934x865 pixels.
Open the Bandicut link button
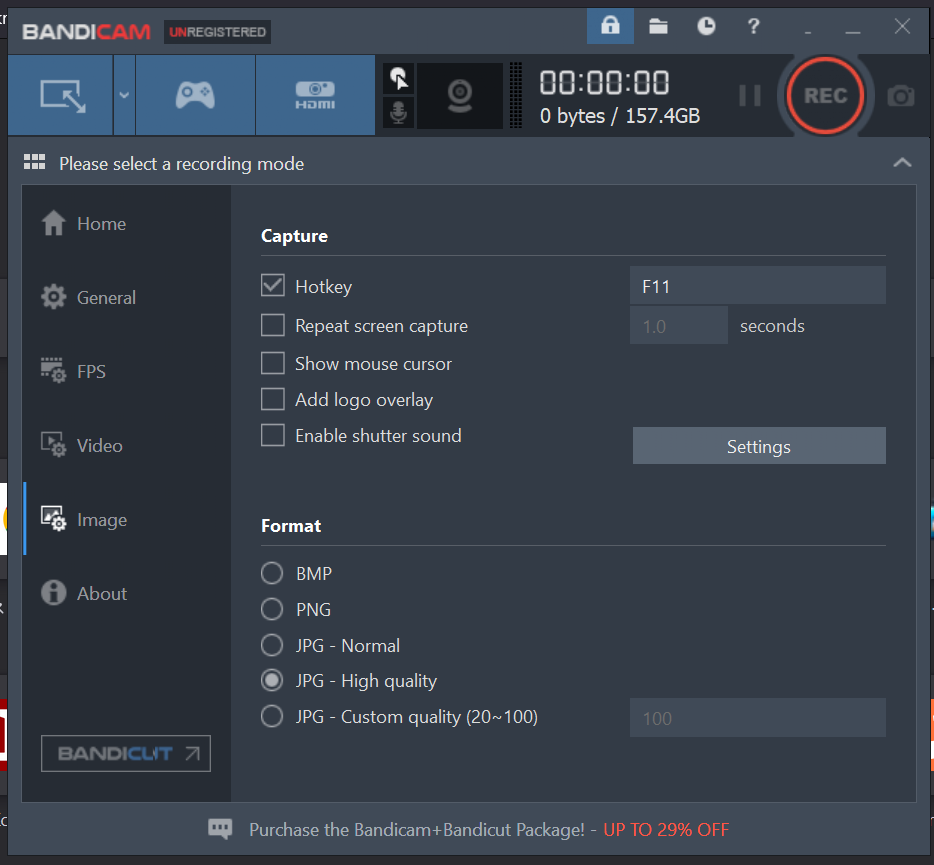[126, 754]
